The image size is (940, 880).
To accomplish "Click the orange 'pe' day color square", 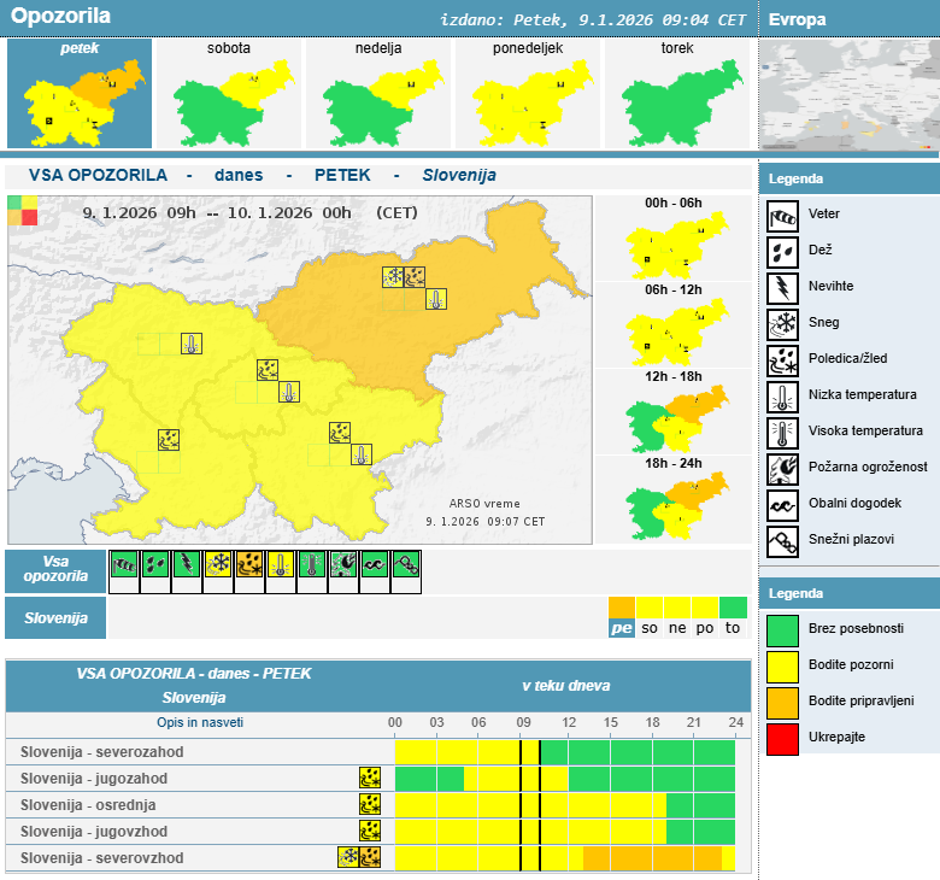I will click(622, 608).
